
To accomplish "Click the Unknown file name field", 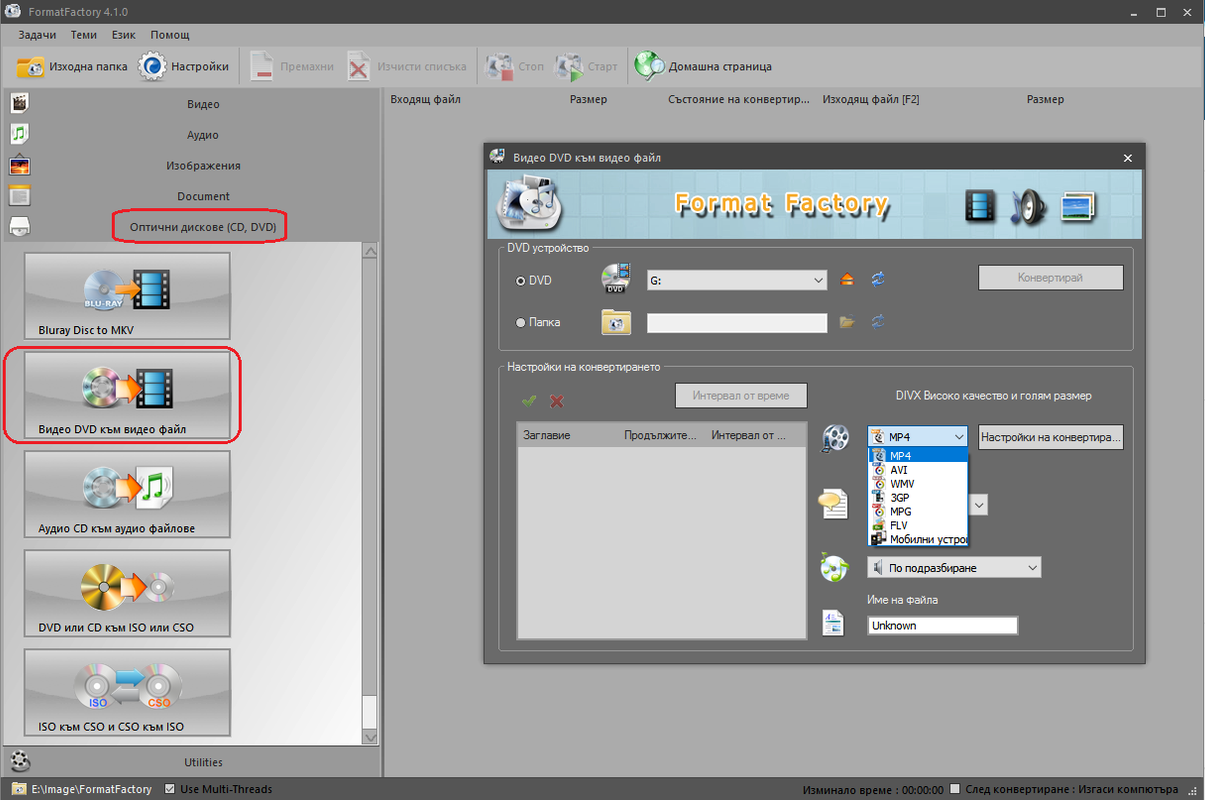I will pos(943,626).
